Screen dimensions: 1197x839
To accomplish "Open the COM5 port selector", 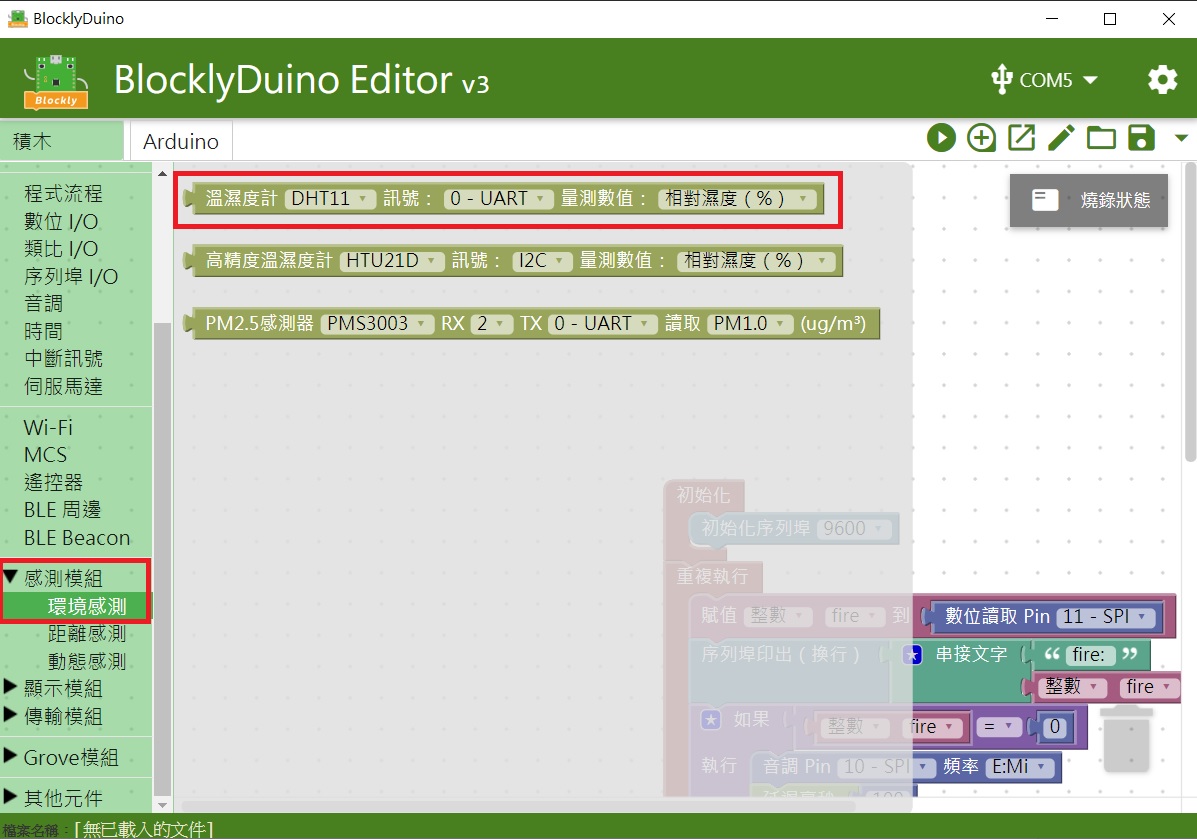I will tap(1044, 79).
